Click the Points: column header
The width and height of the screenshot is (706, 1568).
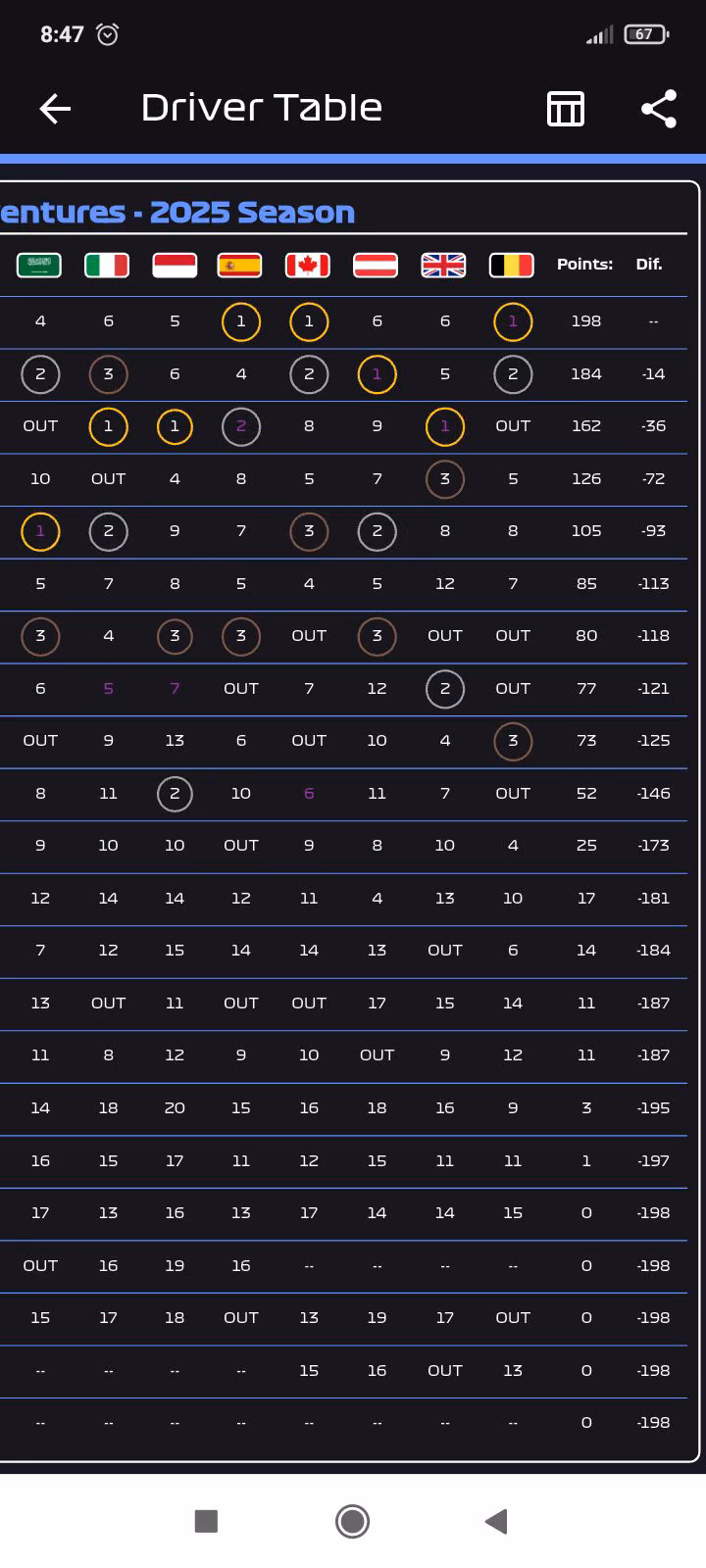[x=585, y=265]
